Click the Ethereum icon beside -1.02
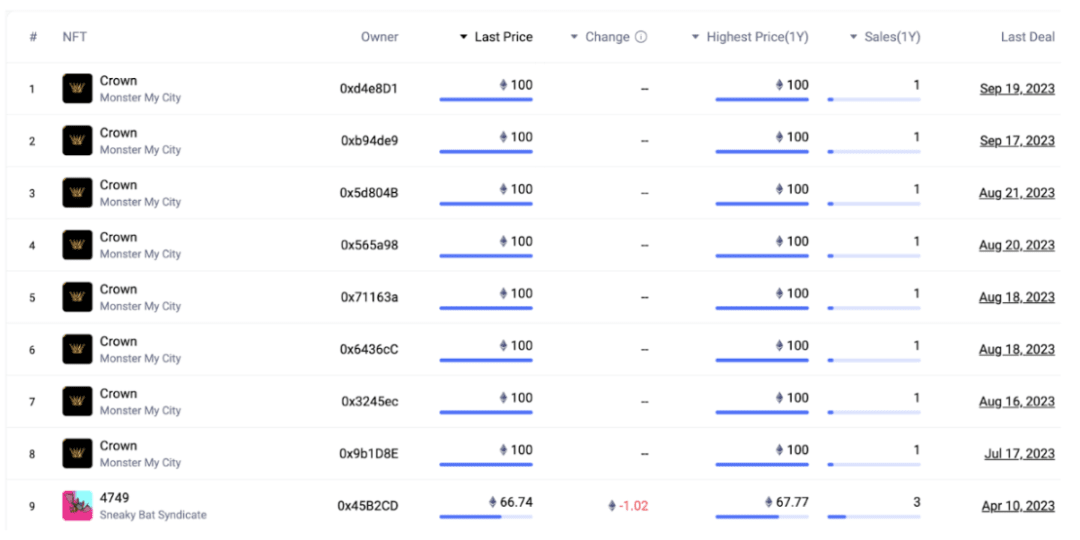Viewport: 1080px width, 540px height. [x=612, y=506]
